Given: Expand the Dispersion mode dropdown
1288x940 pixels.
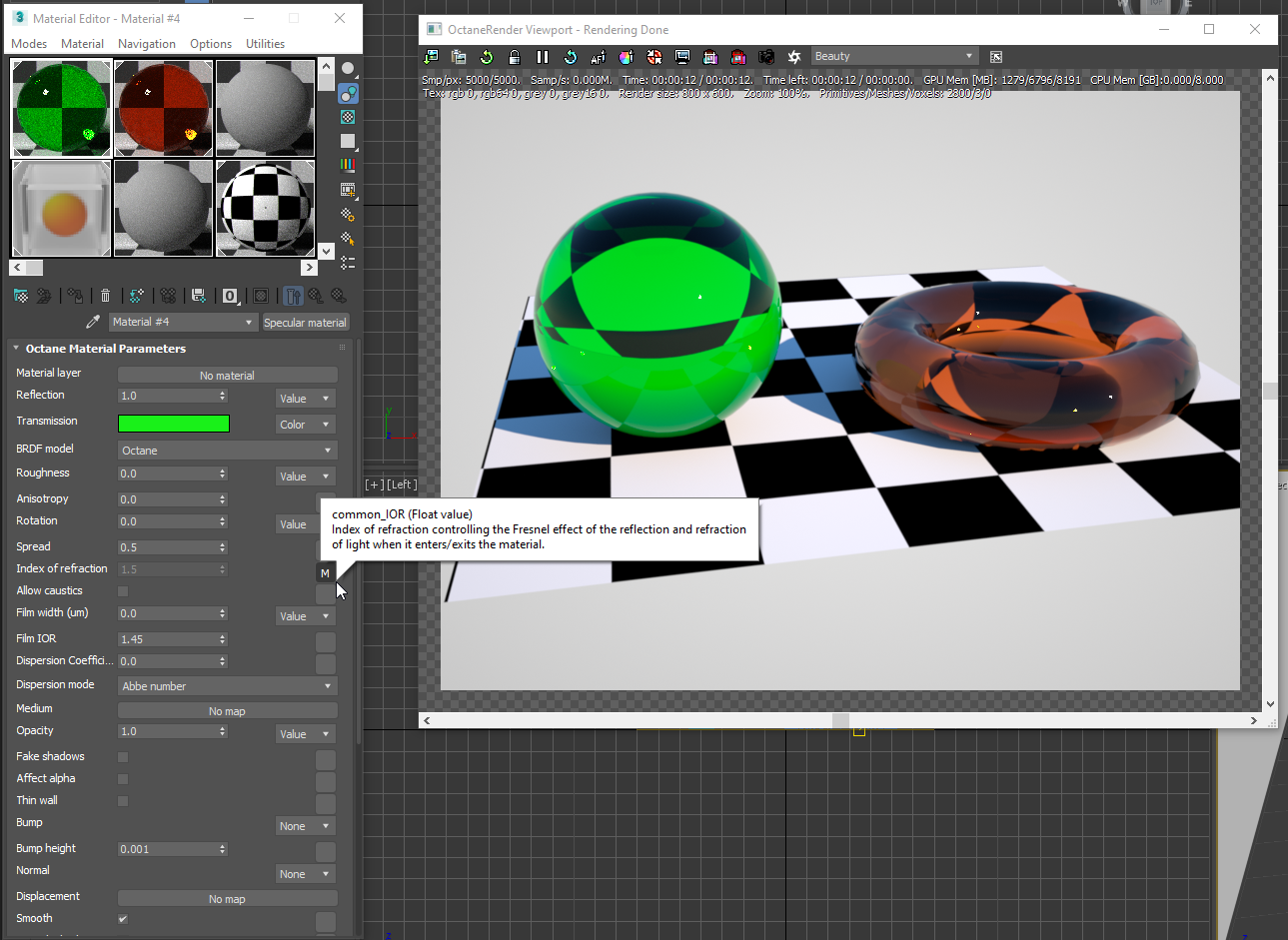Looking at the screenshot, I should [227, 686].
